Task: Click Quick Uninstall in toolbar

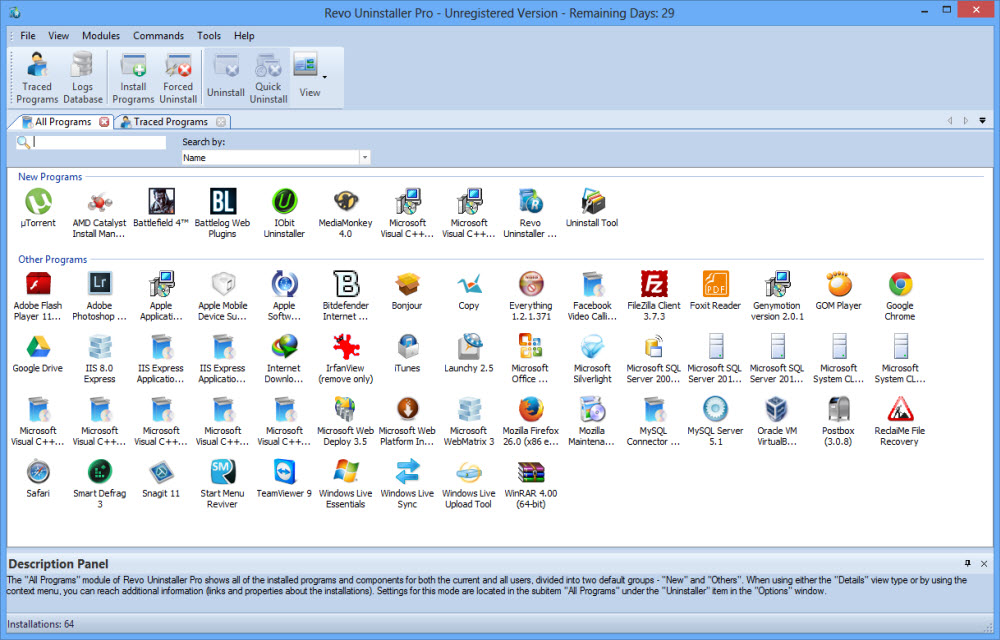Action: (x=268, y=78)
